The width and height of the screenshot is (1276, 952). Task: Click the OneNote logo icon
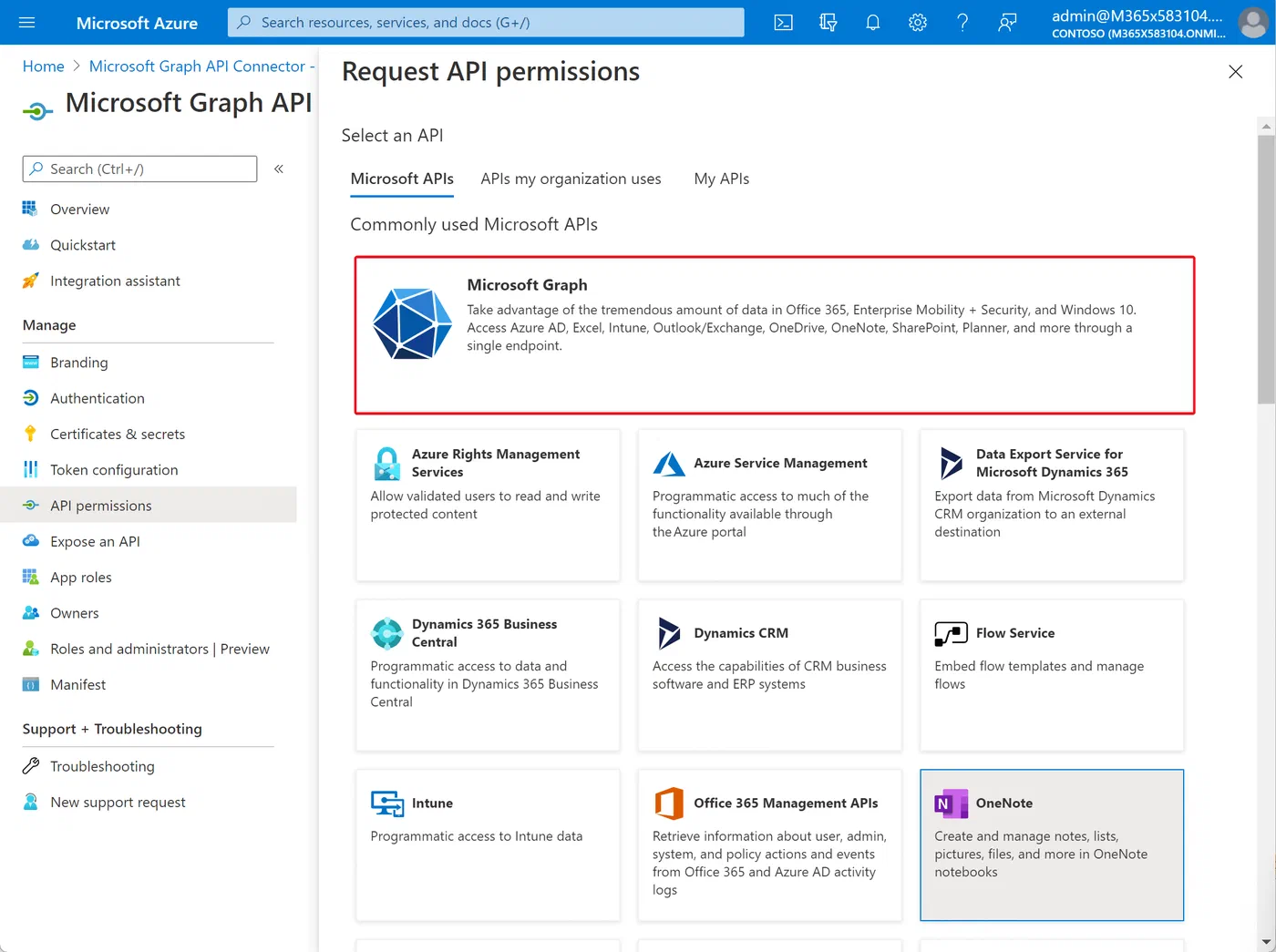point(951,804)
